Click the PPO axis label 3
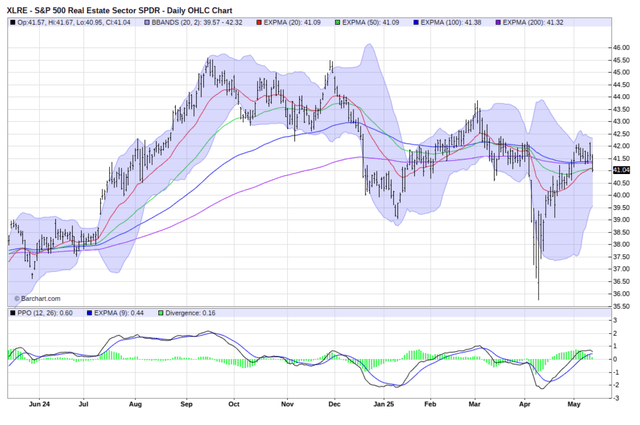The width and height of the screenshot is (640, 425). [616, 320]
